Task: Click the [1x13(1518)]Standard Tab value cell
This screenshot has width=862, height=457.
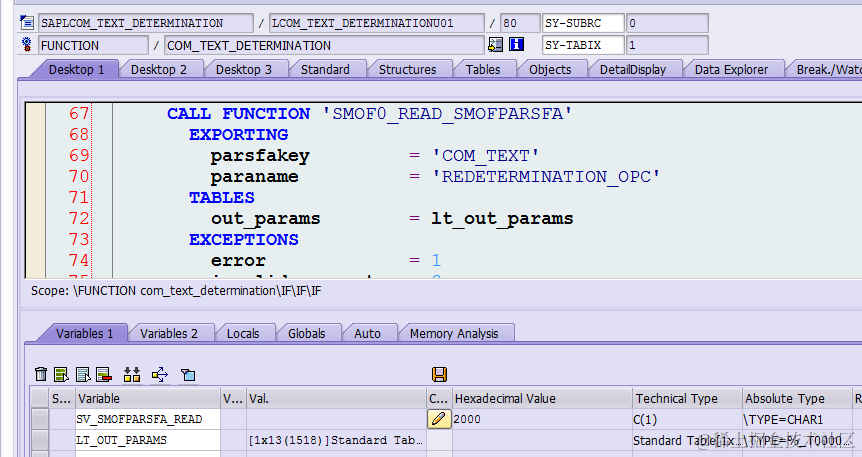Action: [x=336, y=440]
